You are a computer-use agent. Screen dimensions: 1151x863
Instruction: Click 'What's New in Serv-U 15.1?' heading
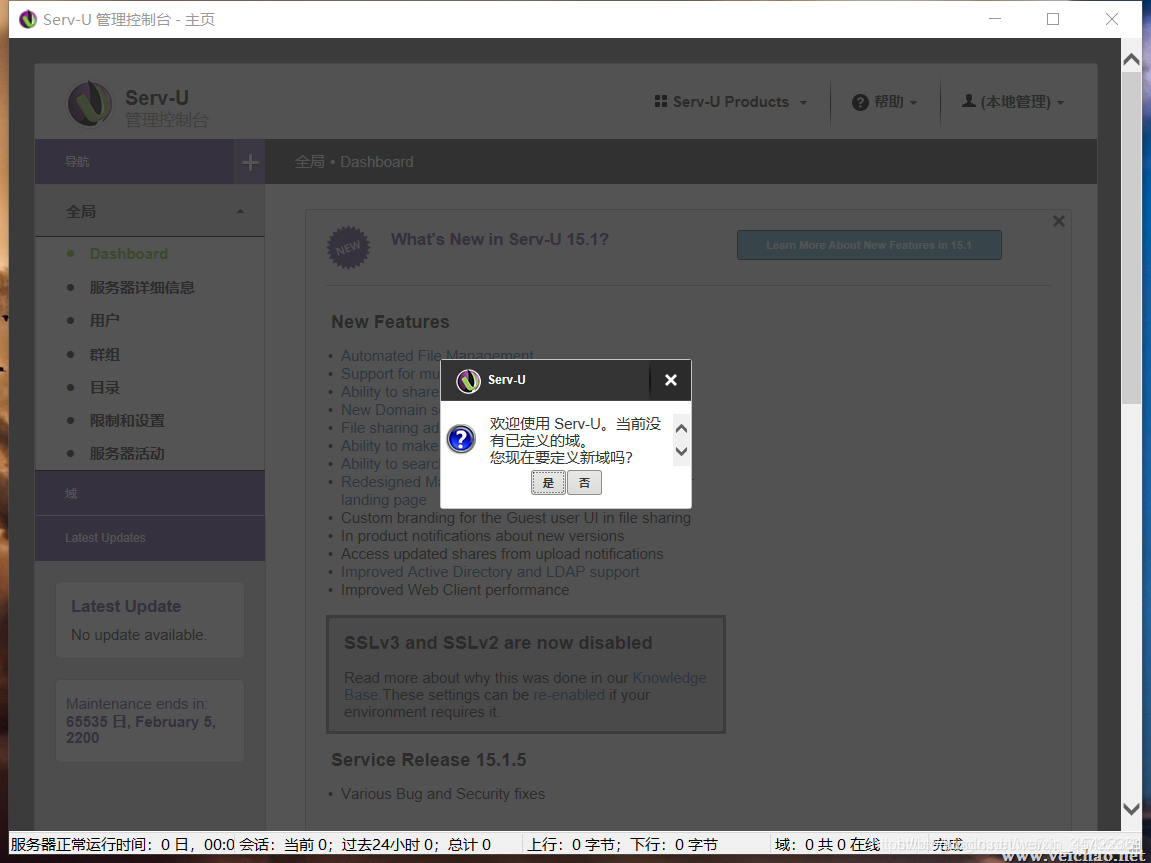(x=499, y=239)
